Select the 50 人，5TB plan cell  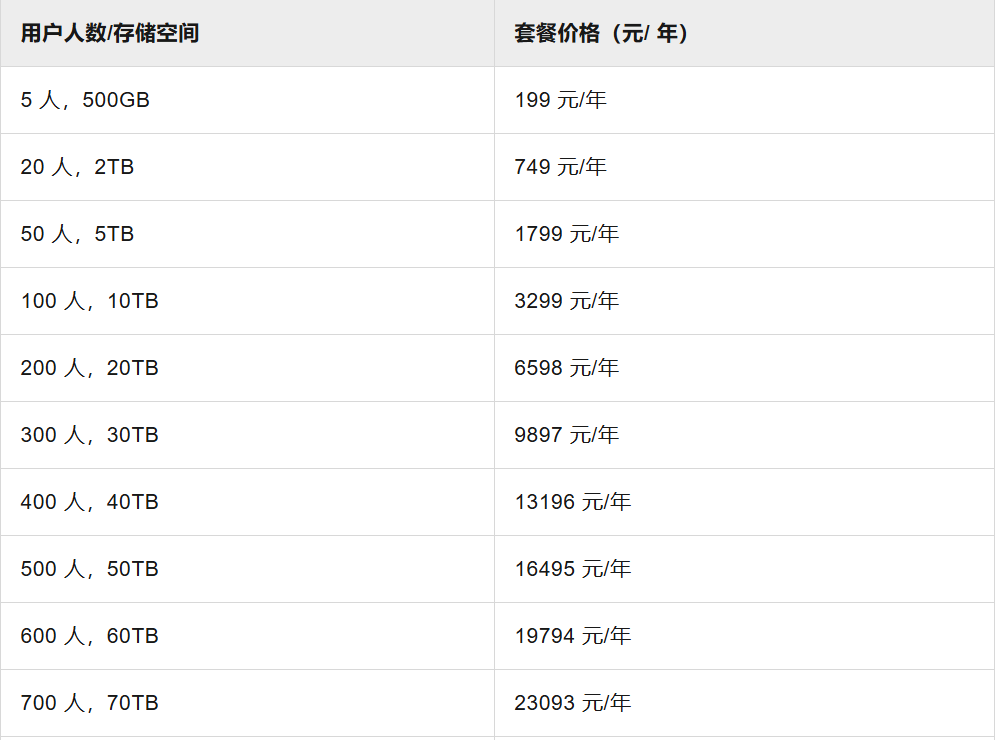click(77, 234)
